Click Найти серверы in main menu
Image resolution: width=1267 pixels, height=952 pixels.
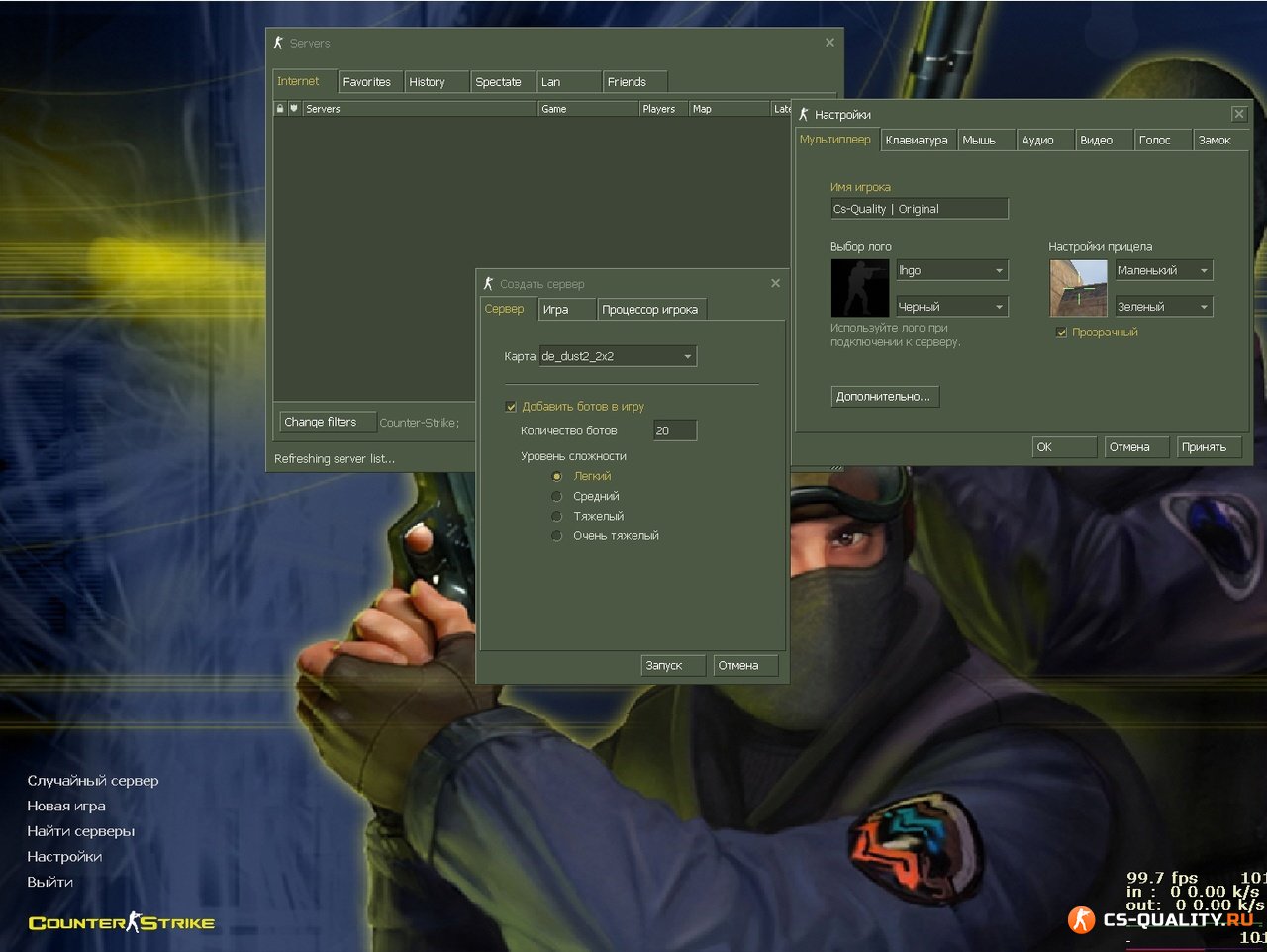tap(81, 831)
